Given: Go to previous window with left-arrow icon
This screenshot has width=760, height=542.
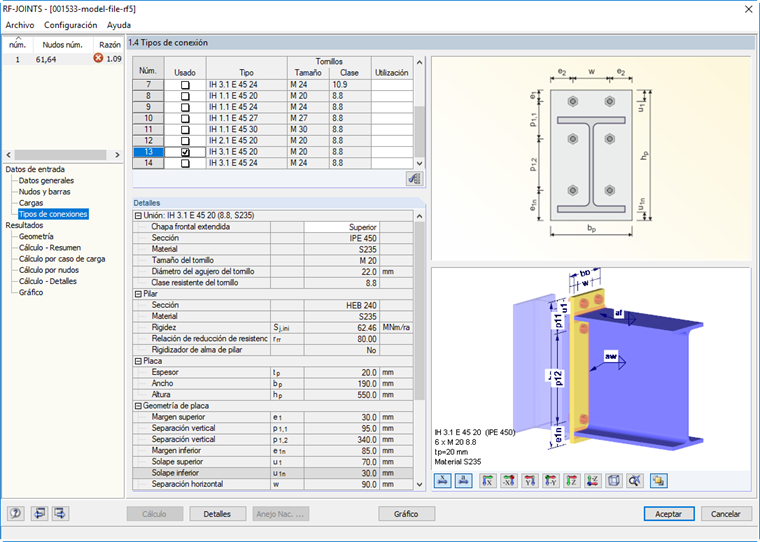Looking at the screenshot, I should 39,513.
